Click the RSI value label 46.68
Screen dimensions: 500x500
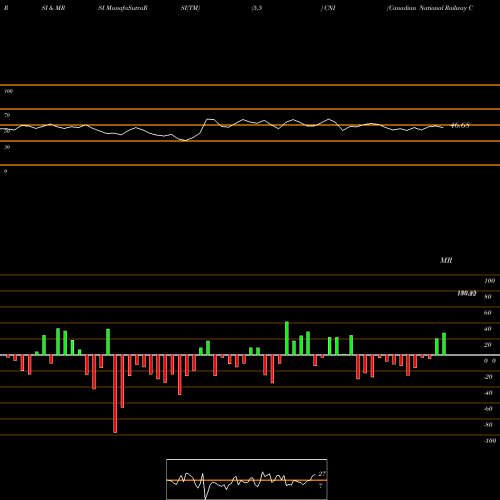click(x=460, y=125)
